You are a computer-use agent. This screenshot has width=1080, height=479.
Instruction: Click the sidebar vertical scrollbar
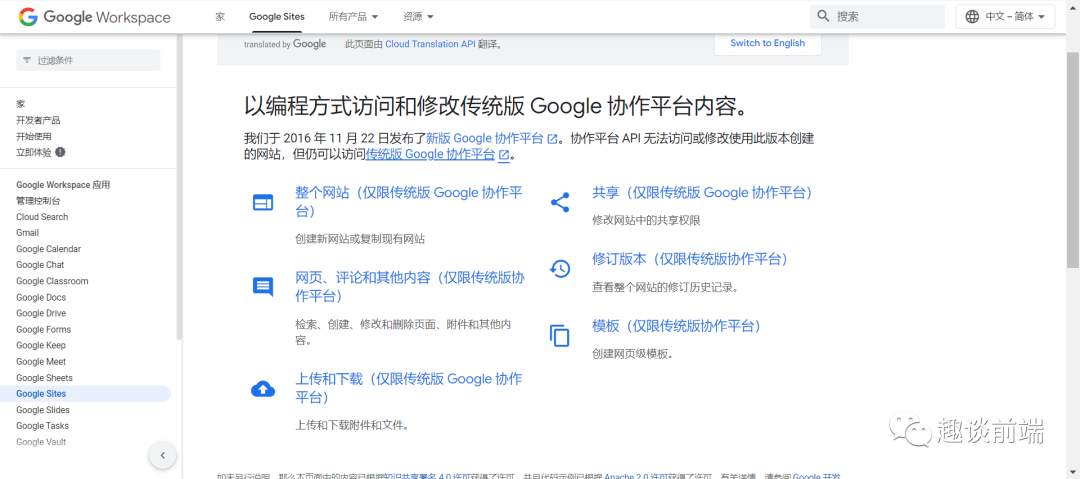point(180,186)
